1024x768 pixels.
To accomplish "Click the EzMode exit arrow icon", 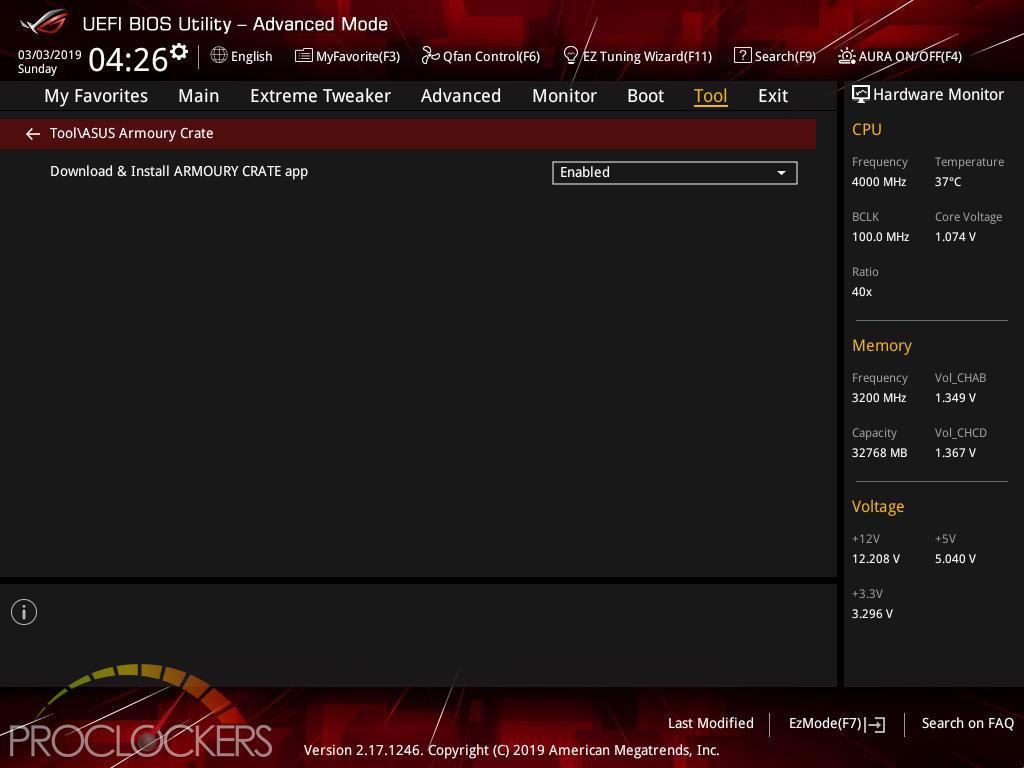I will coord(876,724).
